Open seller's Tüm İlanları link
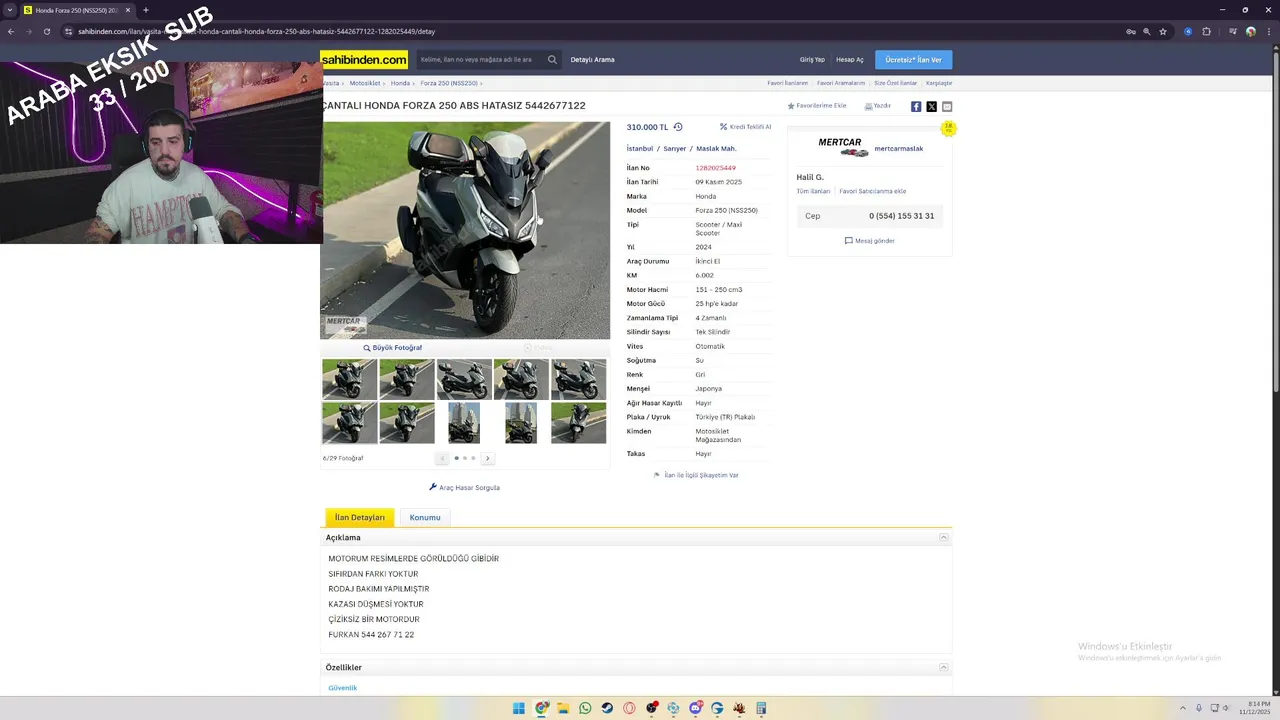 (x=813, y=191)
